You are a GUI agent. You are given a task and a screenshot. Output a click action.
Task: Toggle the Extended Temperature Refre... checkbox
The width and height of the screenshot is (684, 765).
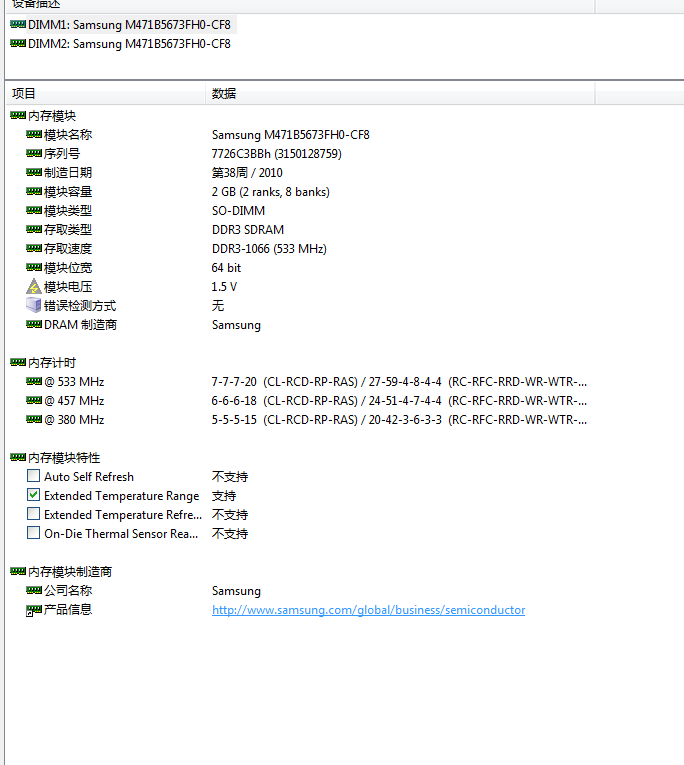(x=33, y=514)
